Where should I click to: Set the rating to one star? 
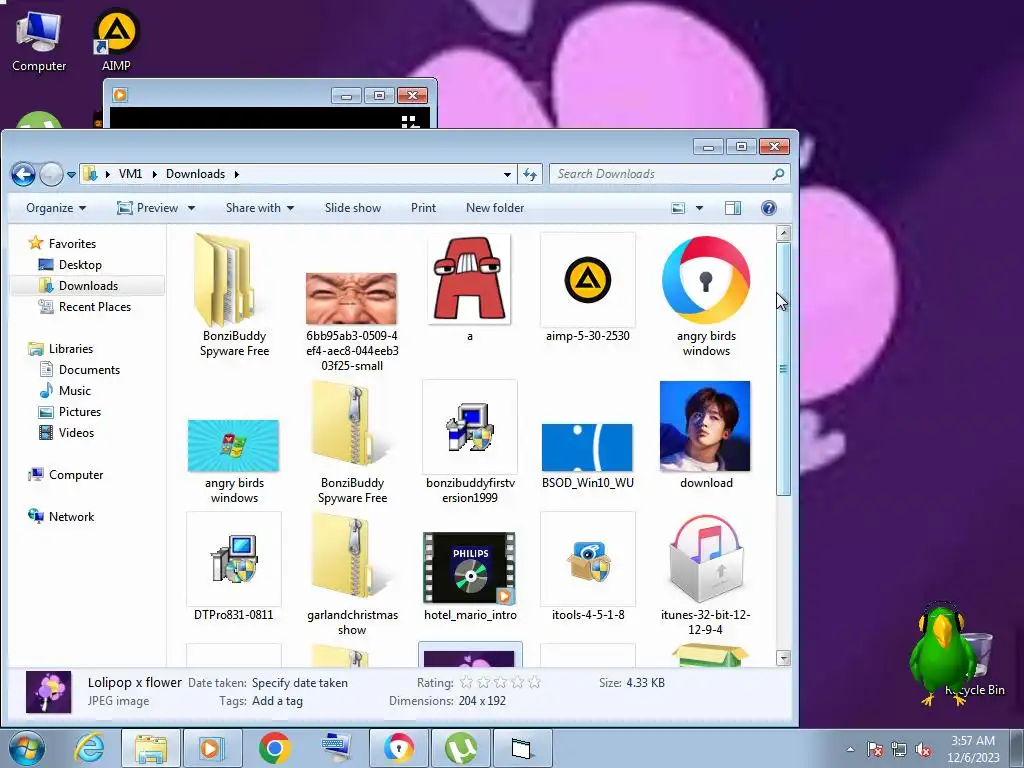pyautogui.click(x=466, y=682)
